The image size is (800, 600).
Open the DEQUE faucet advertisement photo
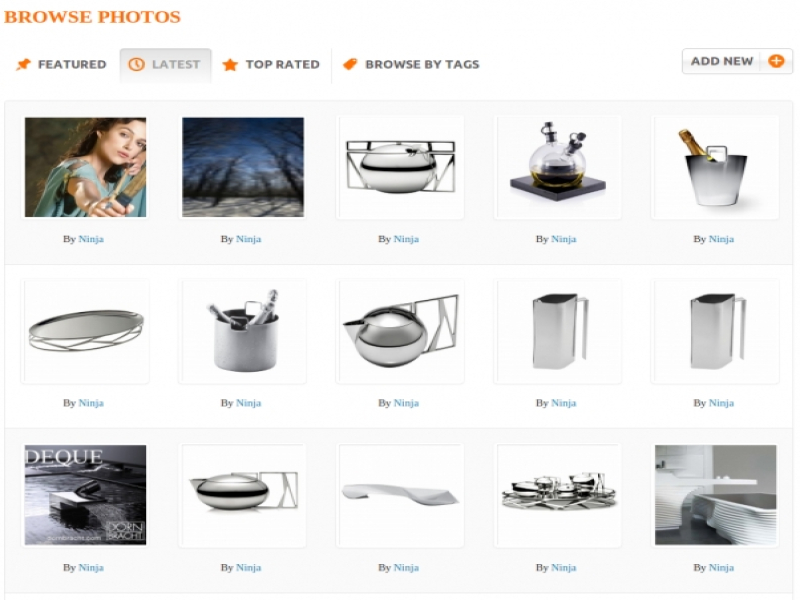85,495
